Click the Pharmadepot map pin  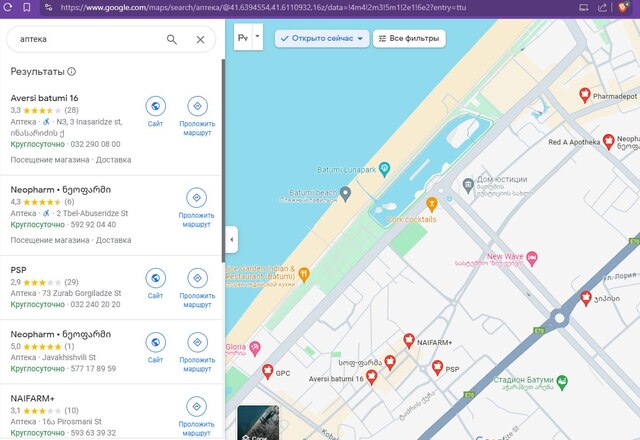(x=585, y=95)
